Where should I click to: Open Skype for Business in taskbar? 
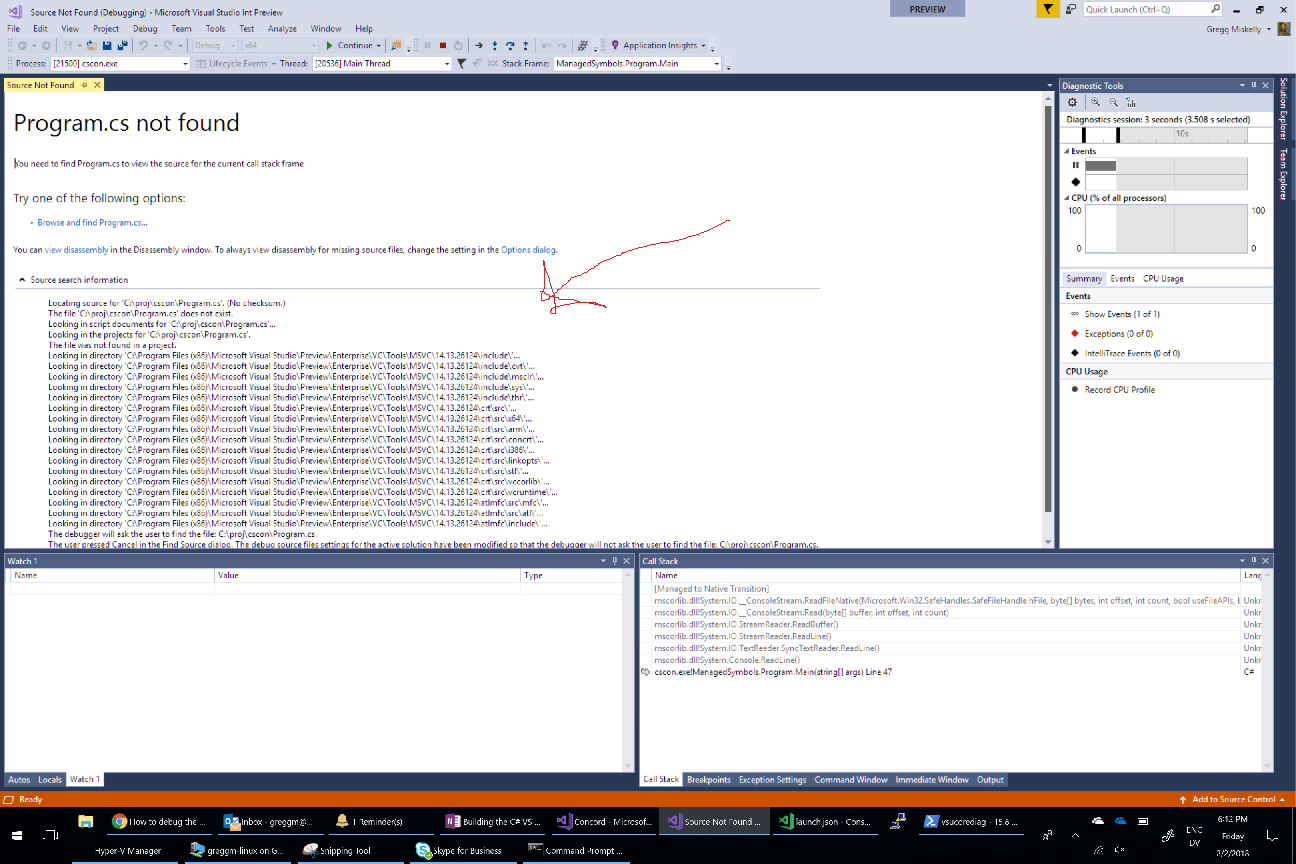pyautogui.click(x=463, y=850)
